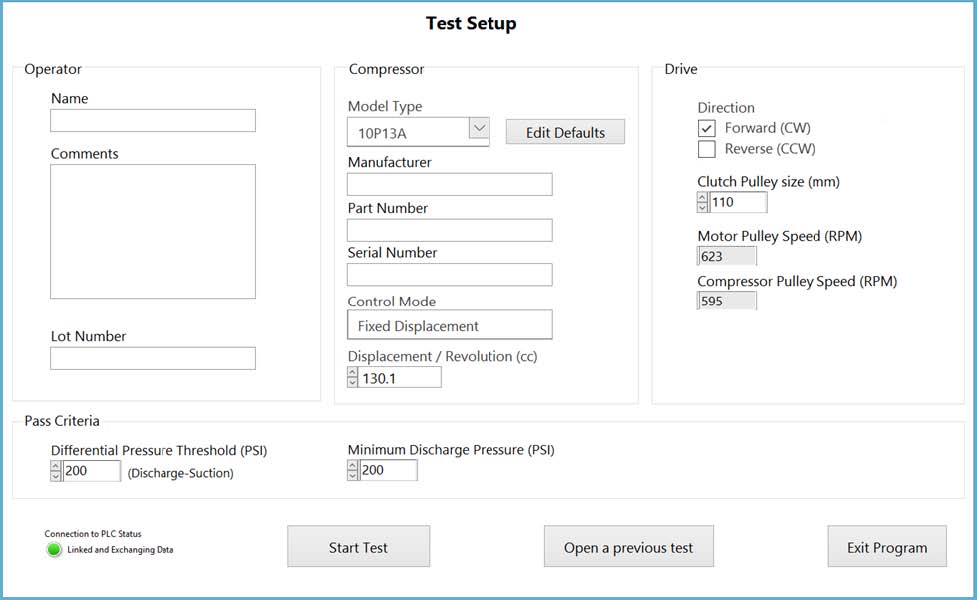Check the Forward (CW) direction checkbox
The height and width of the screenshot is (600, 977).
pos(707,128)
